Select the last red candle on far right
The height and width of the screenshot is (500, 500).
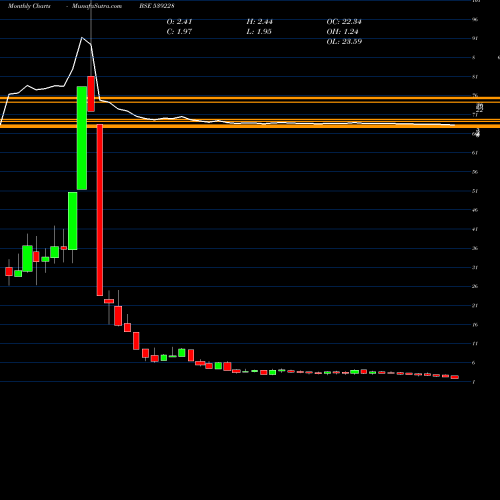pos(455,377)
